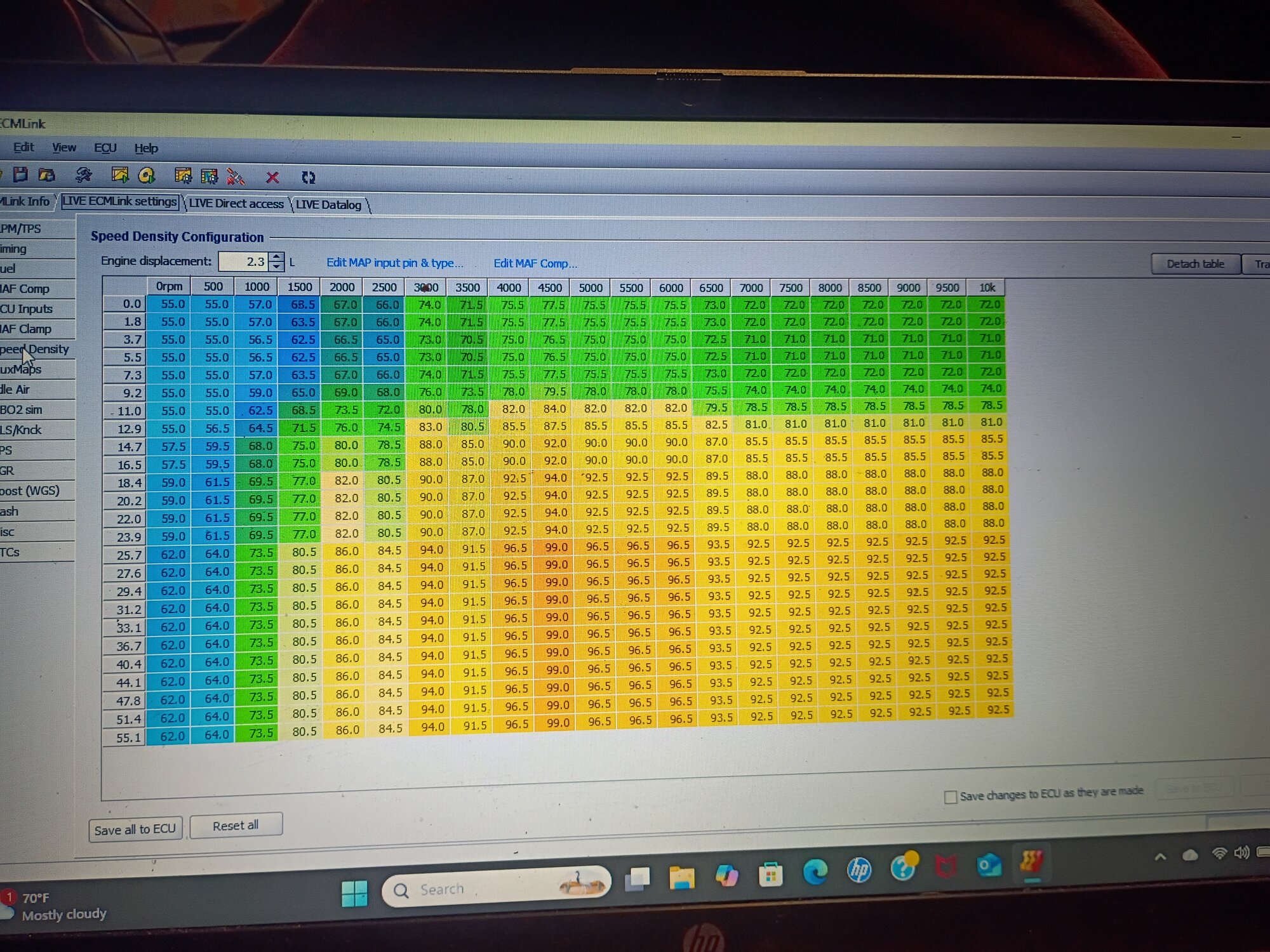Open the question mark help app icon
The image size is (1270, 952).
(x=903, y=867)
